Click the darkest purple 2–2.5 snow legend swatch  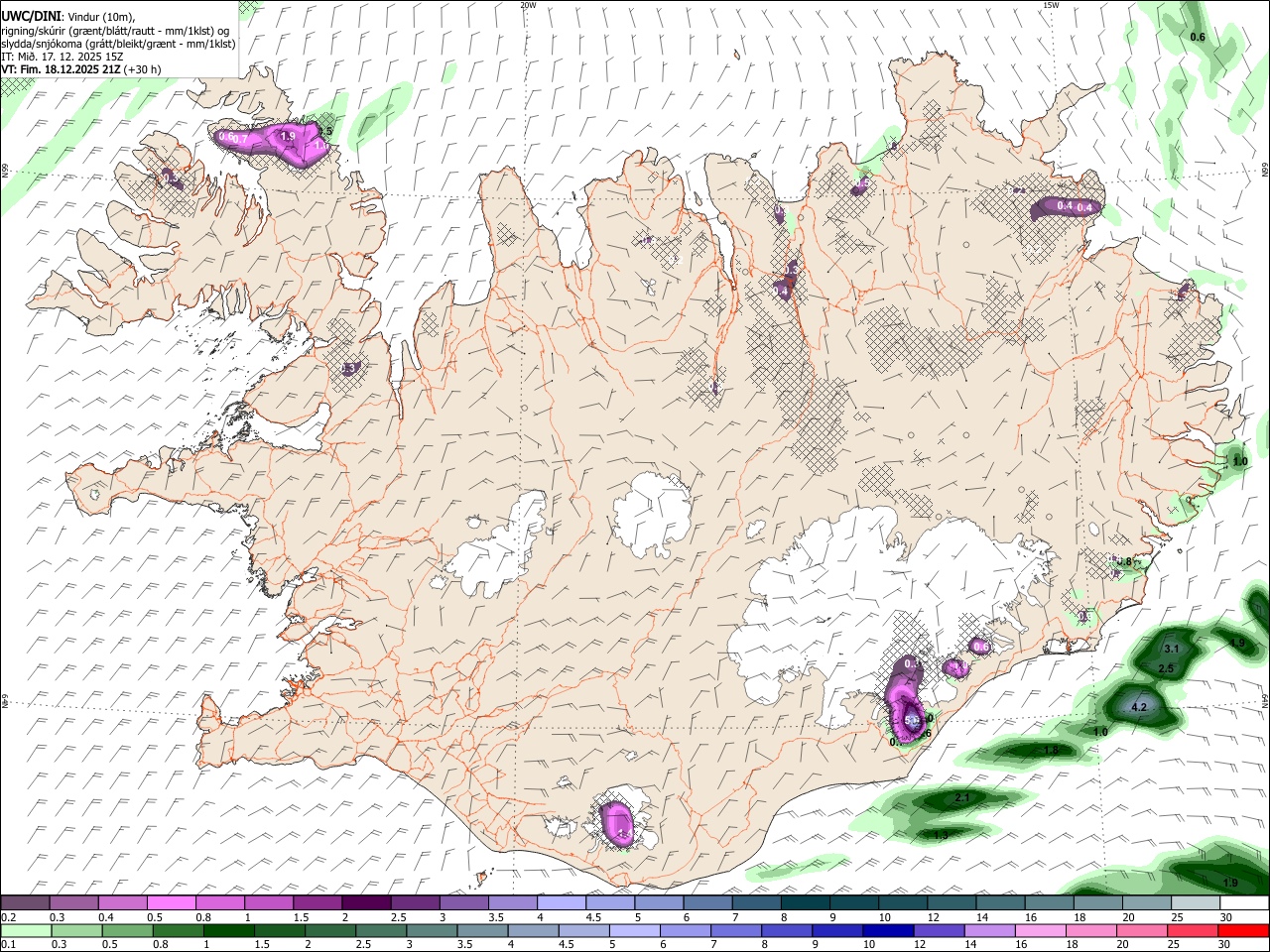tap(366, 902)
